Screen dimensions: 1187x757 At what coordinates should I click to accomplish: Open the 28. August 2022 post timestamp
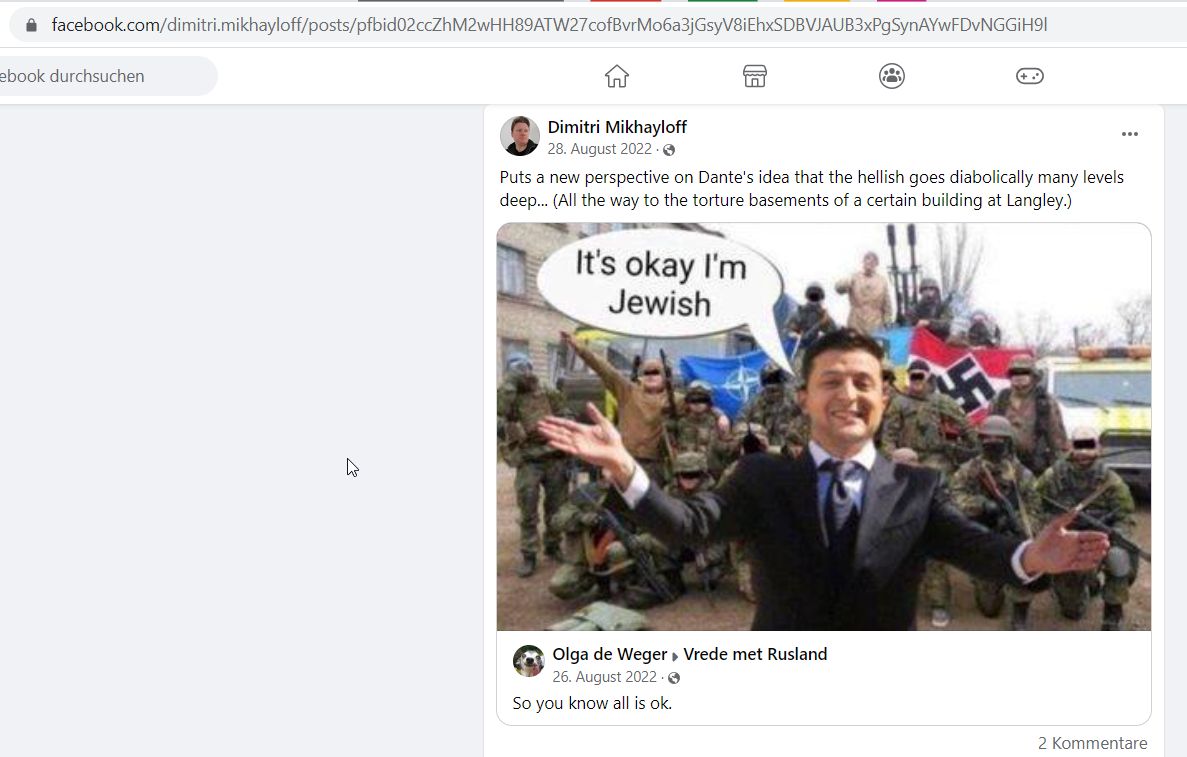600,149
